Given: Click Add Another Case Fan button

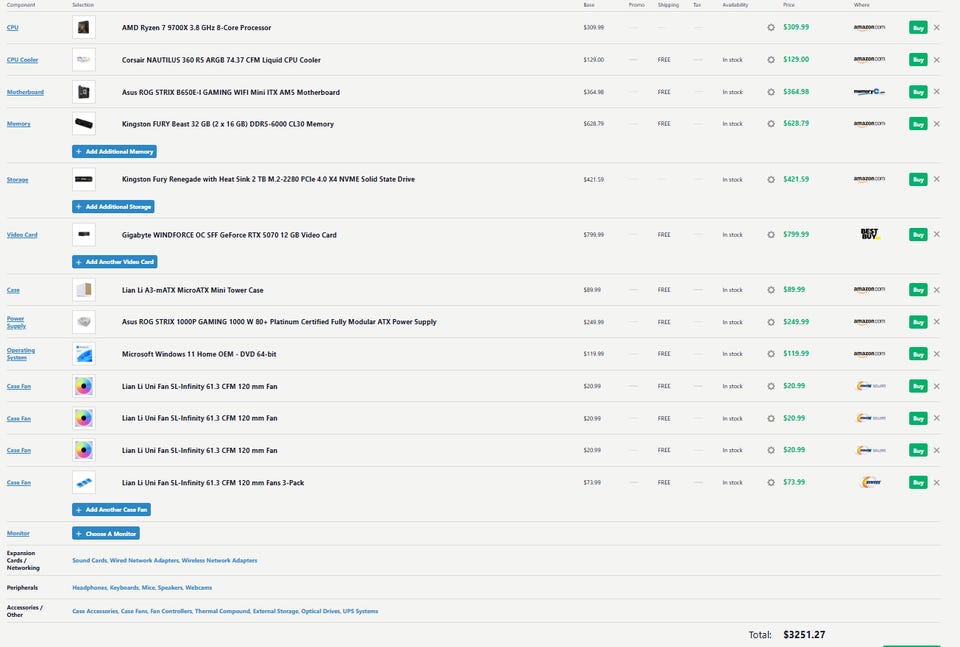Looking at the screenshot, I should (111, 510).
